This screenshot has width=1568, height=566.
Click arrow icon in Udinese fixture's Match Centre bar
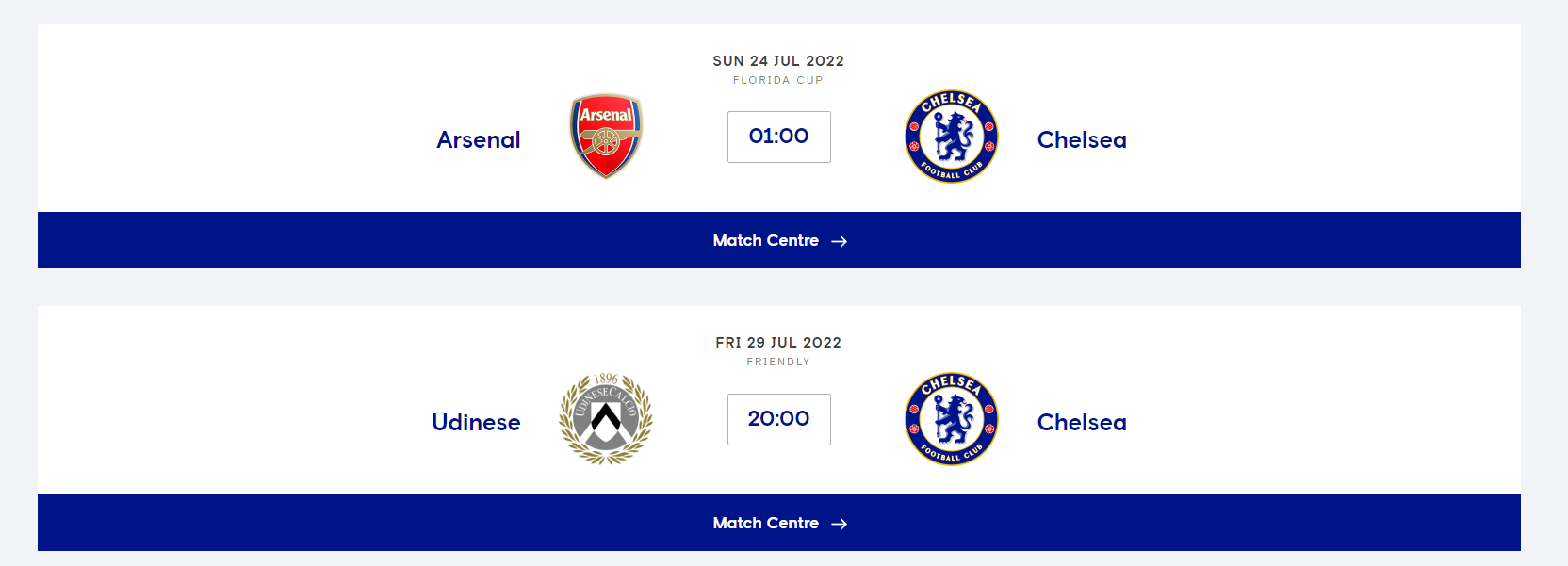click(840, 524)
